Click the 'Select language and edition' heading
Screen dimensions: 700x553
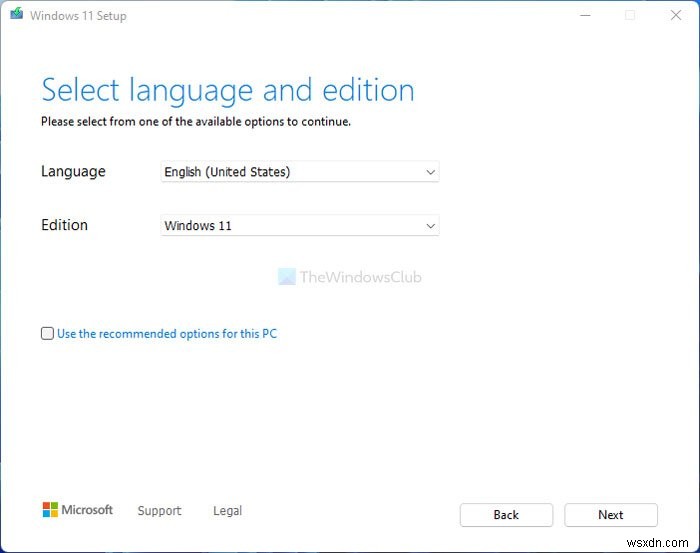click(228, 91)
